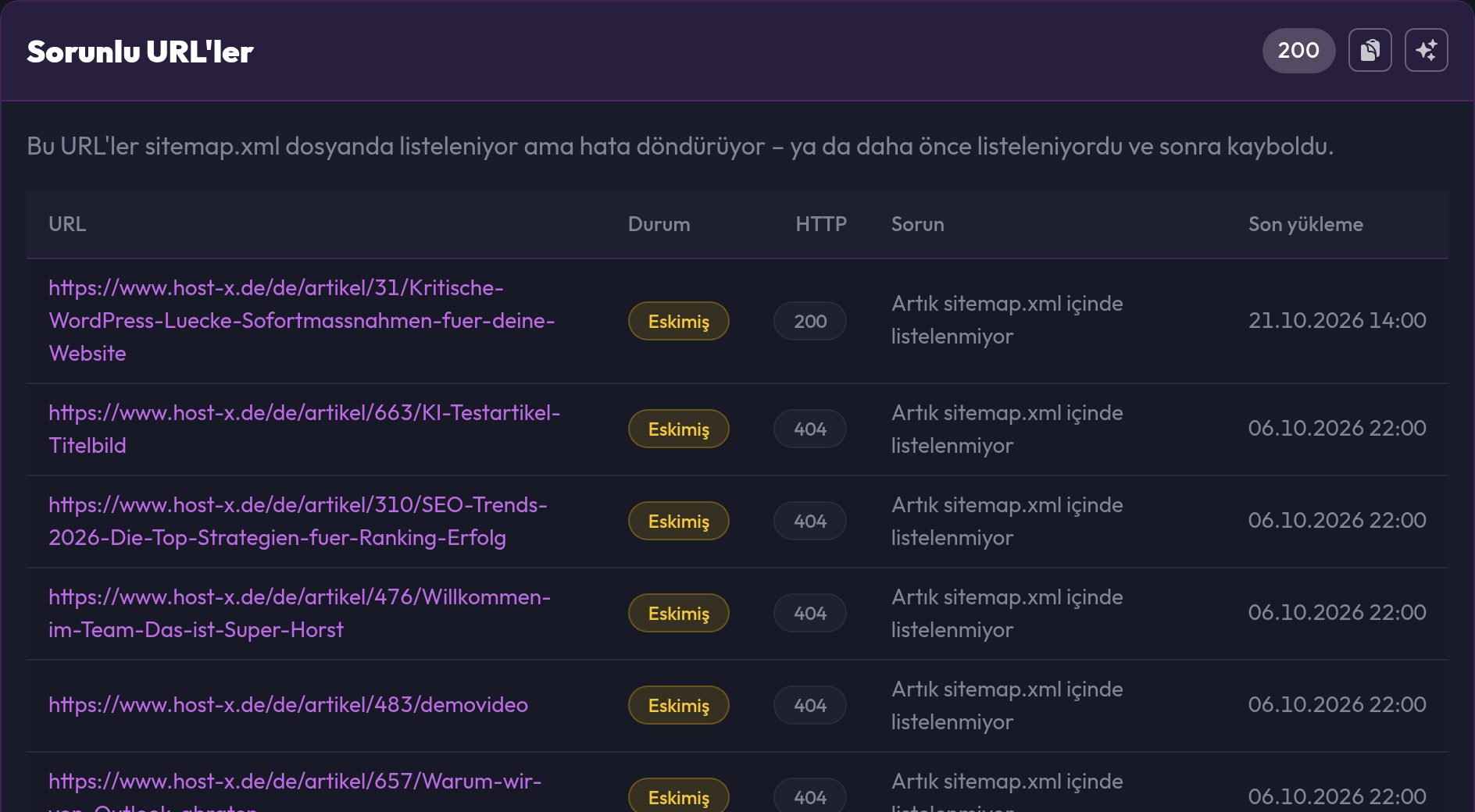Open the Willkommen-im-Team Super-Horst link
This screenshot has width=1475, height=812.
(299, 613)
